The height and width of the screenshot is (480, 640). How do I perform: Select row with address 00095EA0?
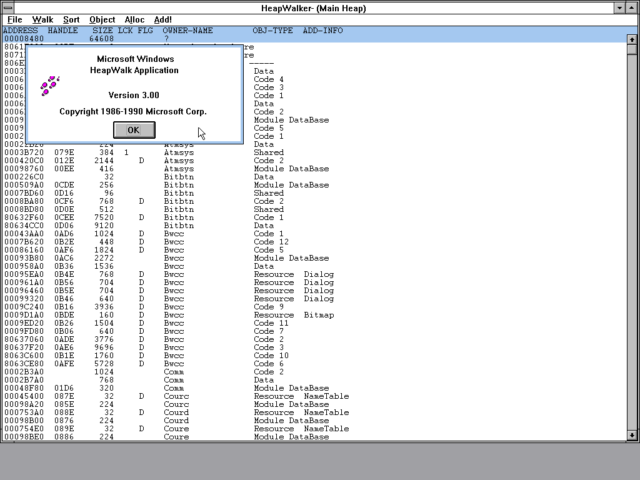click(314, 274)
